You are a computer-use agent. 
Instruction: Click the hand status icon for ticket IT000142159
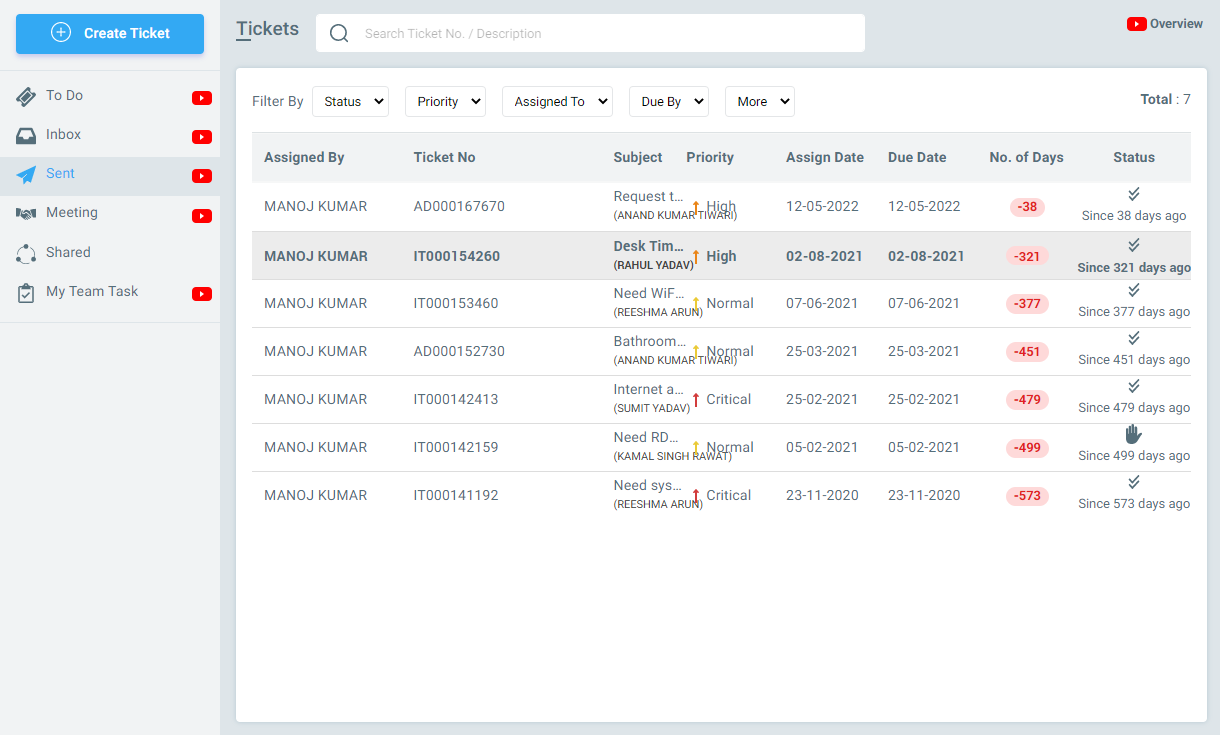pos(1133,433)
